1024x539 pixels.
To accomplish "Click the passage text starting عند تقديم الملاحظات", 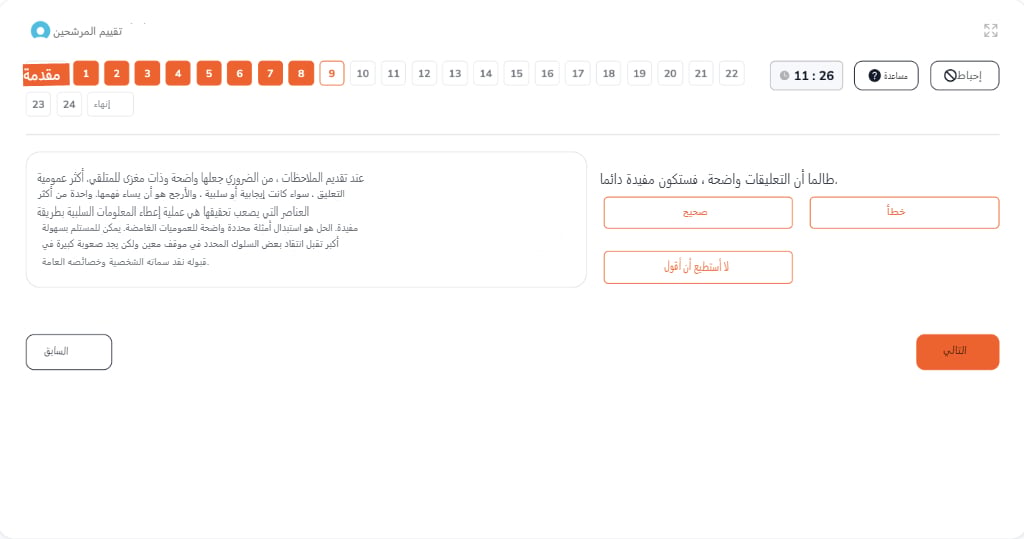I will coord(200,220).
